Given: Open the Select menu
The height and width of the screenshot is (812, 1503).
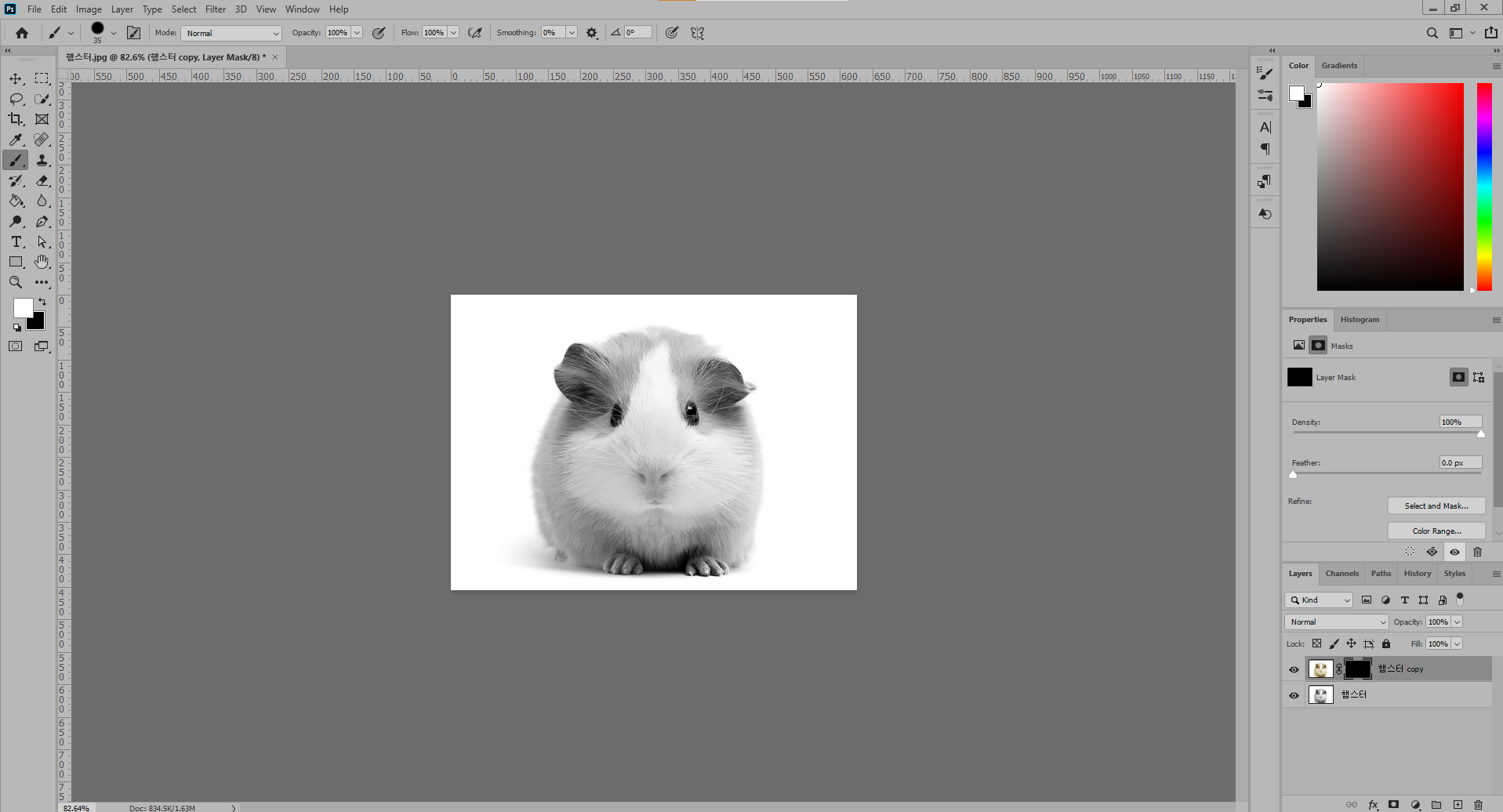Looking at the screenshot, I should (x=184, y=9).
